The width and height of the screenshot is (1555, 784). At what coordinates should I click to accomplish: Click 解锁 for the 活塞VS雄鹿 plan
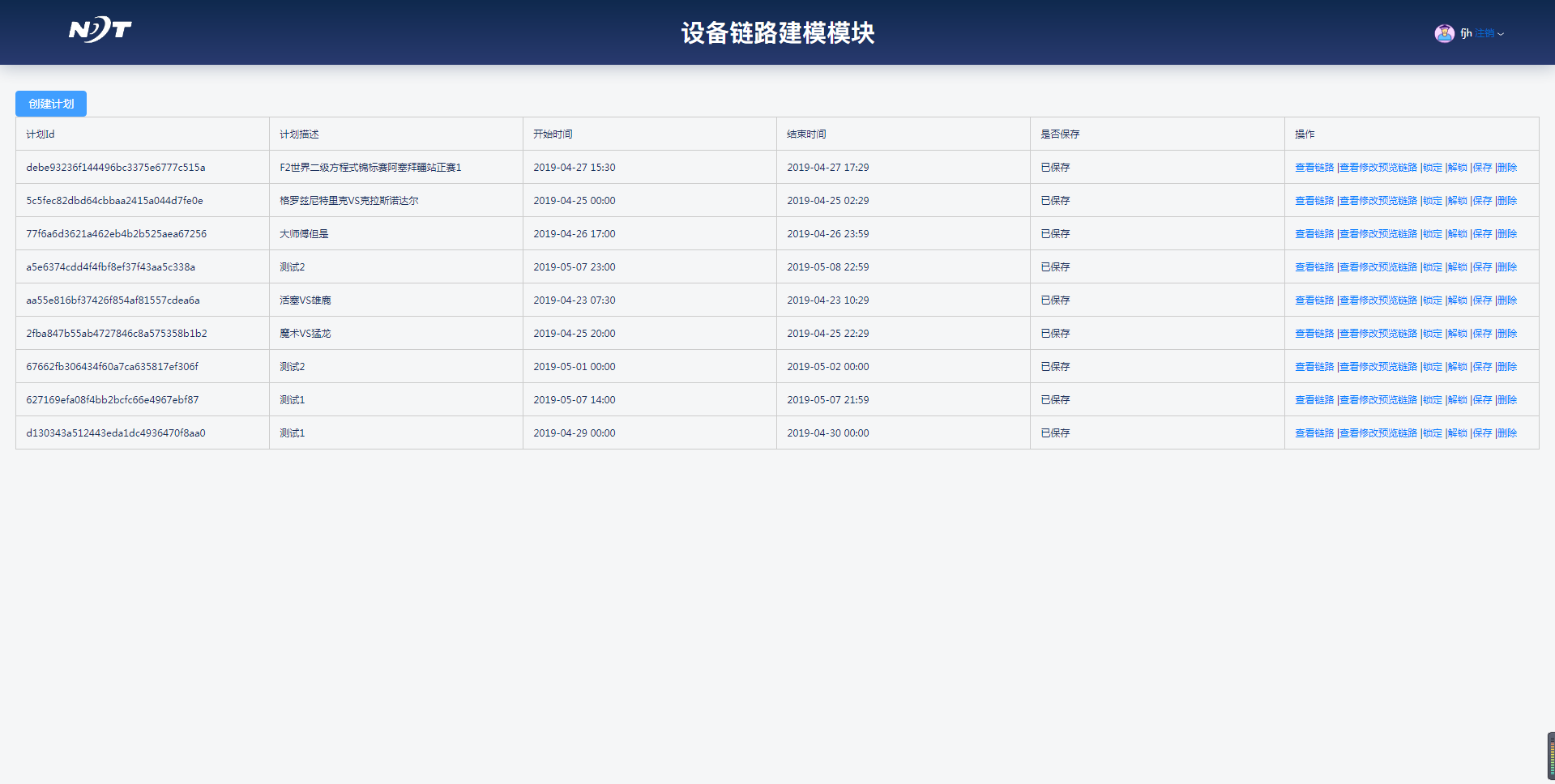pos(1458,300)
